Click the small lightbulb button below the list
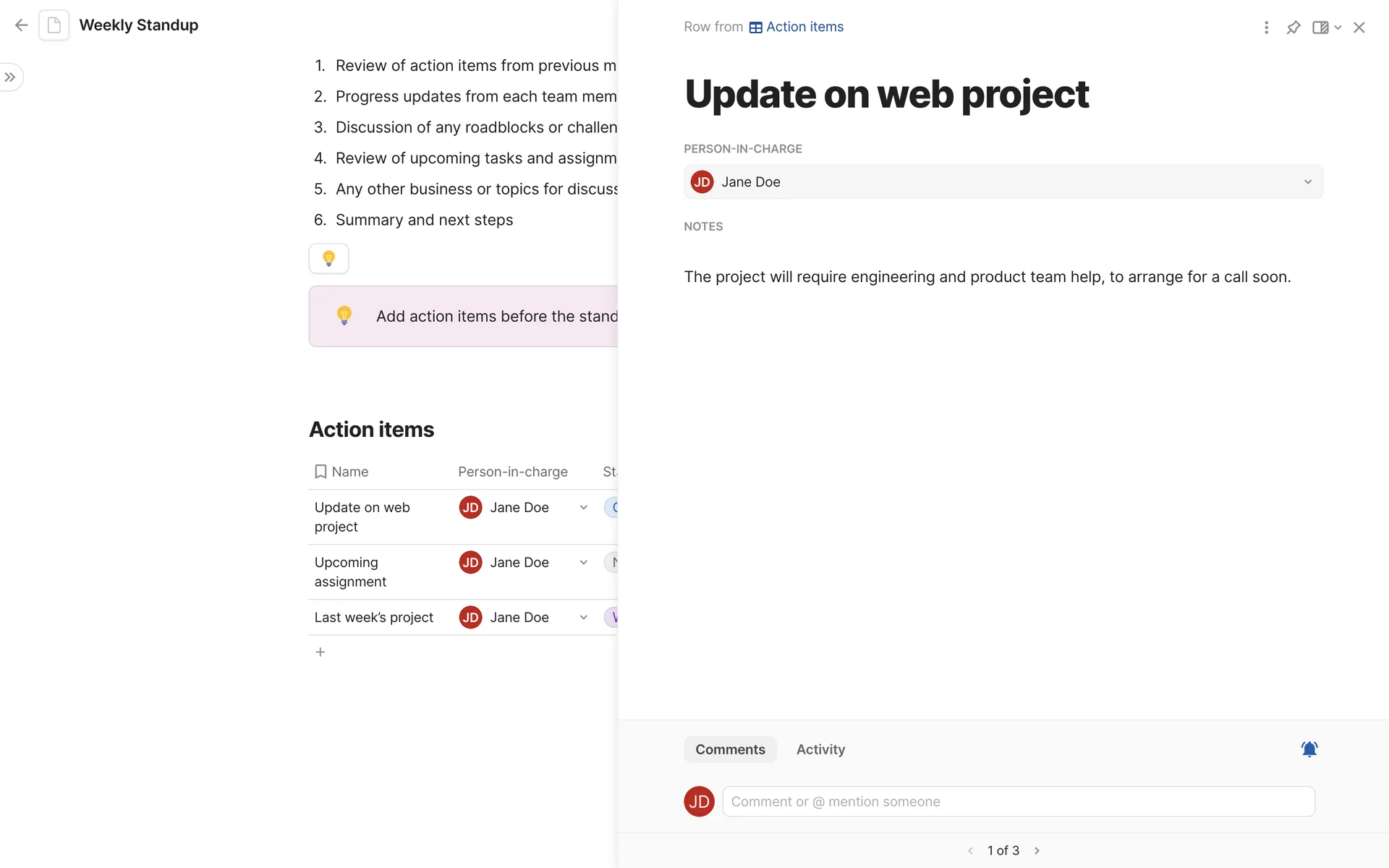 point(329,258)
